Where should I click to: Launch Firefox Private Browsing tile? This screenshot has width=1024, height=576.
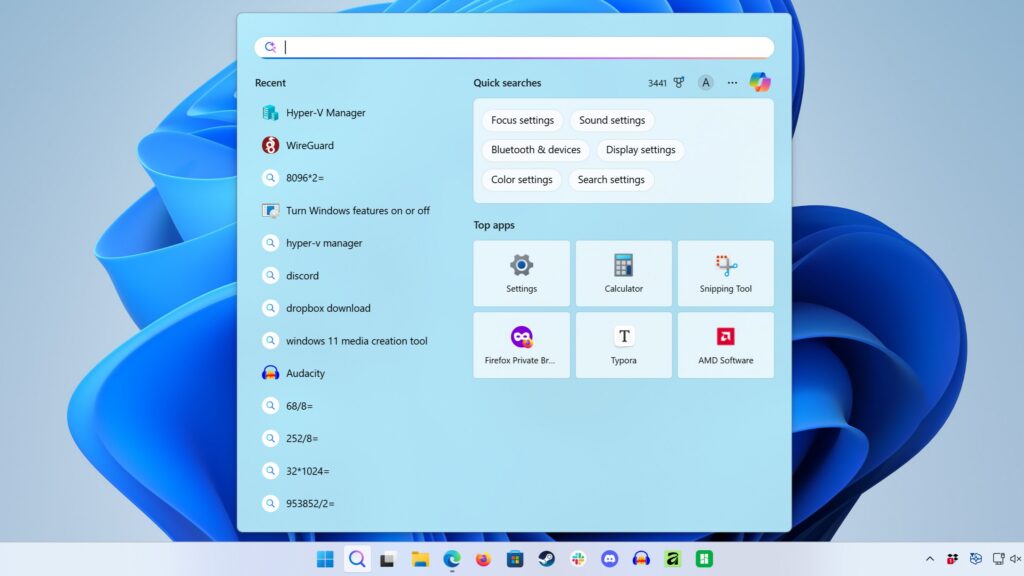[521, 345]
